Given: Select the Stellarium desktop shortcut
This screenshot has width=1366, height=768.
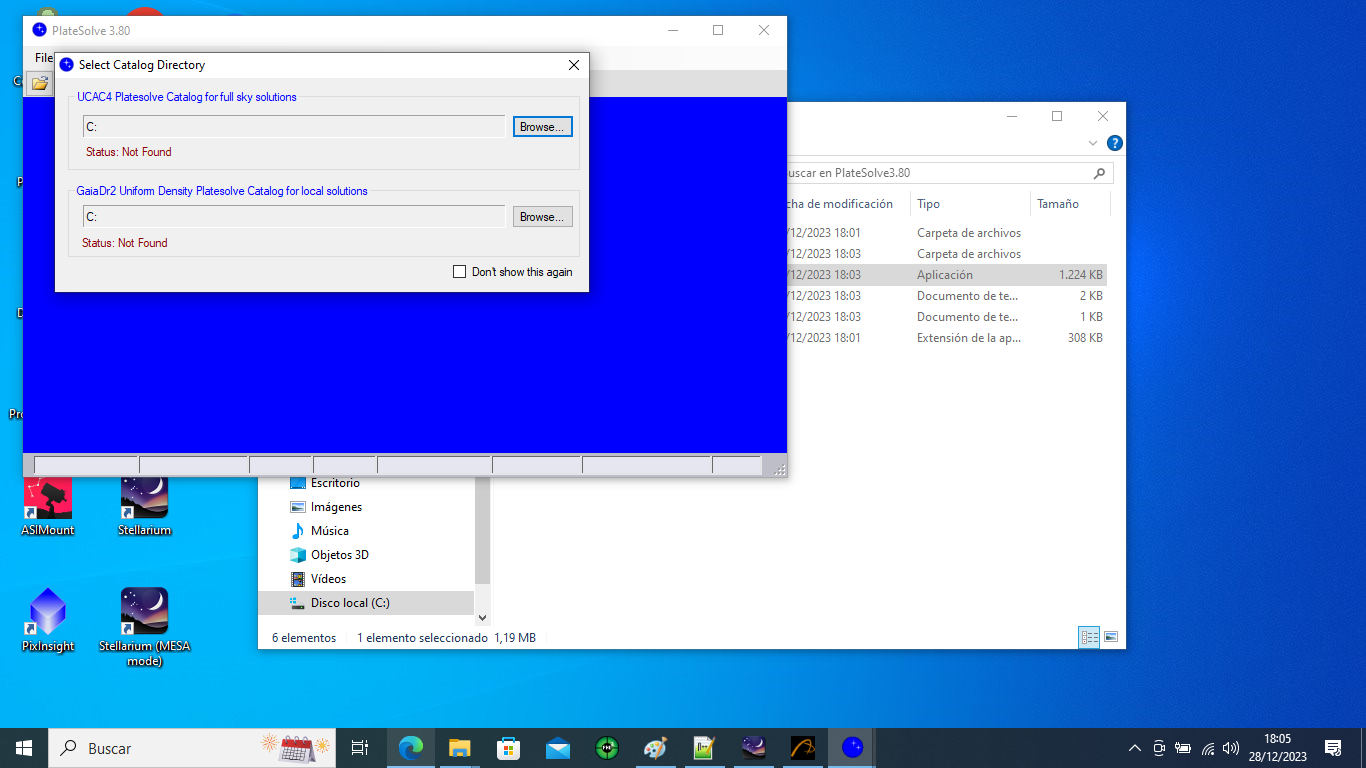Looking at the screenshot, I should click(144, 506).
